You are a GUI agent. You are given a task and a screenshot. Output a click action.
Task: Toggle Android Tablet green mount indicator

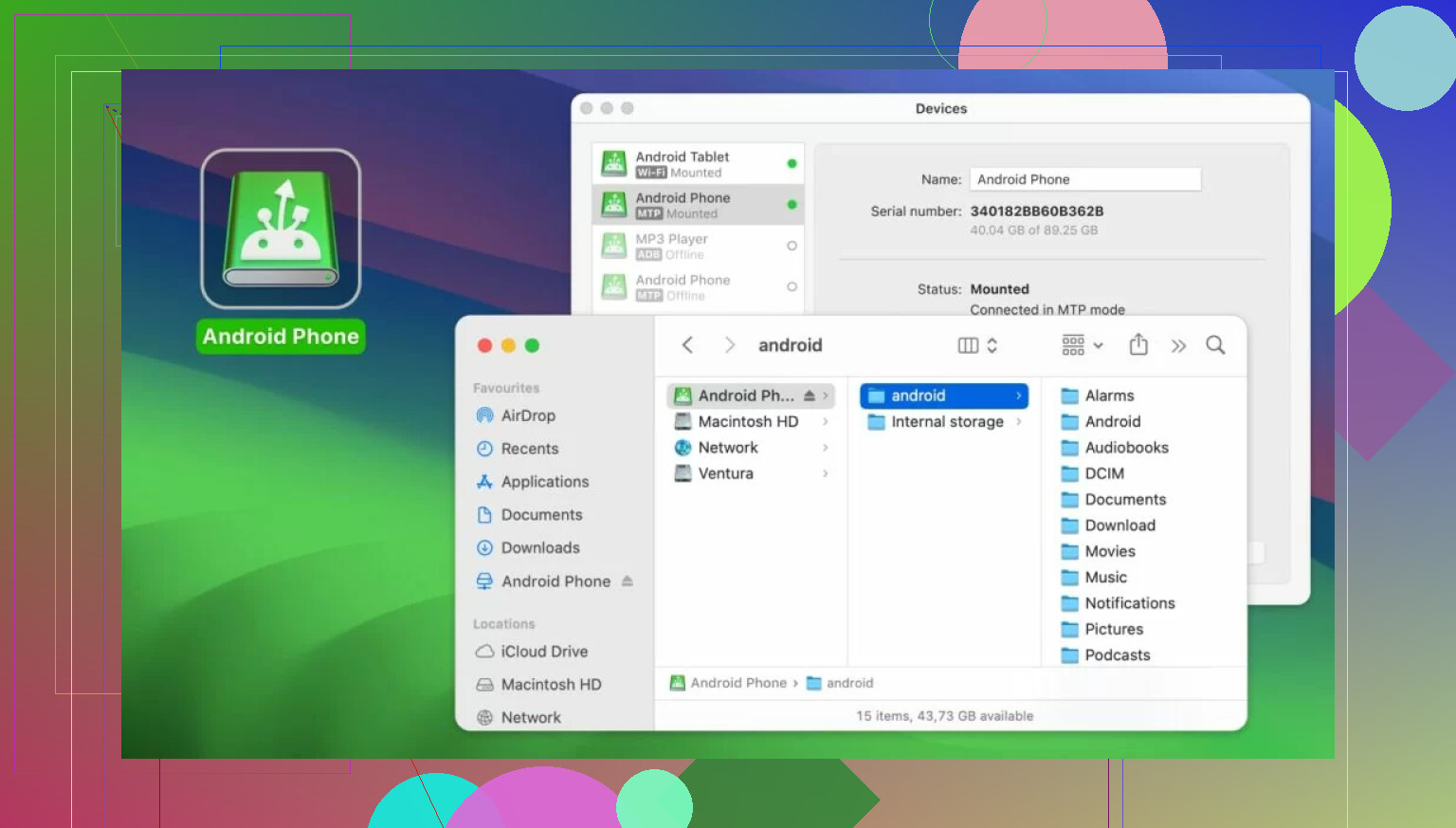point(792,164)
